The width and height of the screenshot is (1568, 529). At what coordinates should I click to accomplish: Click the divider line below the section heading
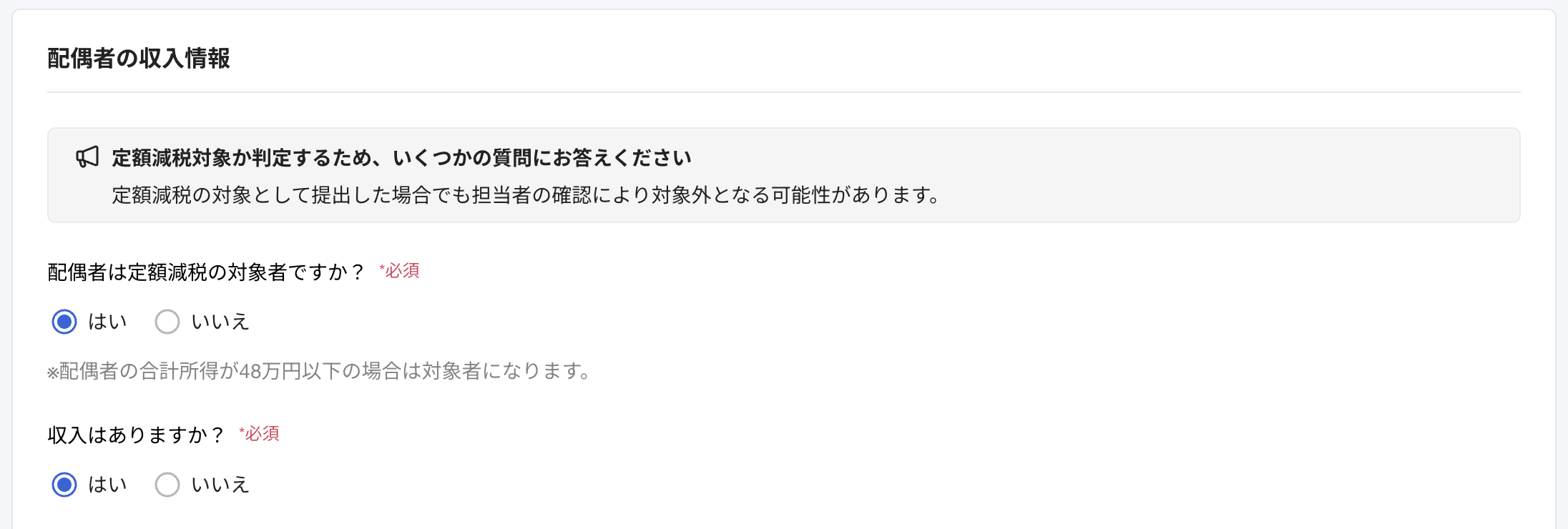pyautogui.click(x=784, y=92)
